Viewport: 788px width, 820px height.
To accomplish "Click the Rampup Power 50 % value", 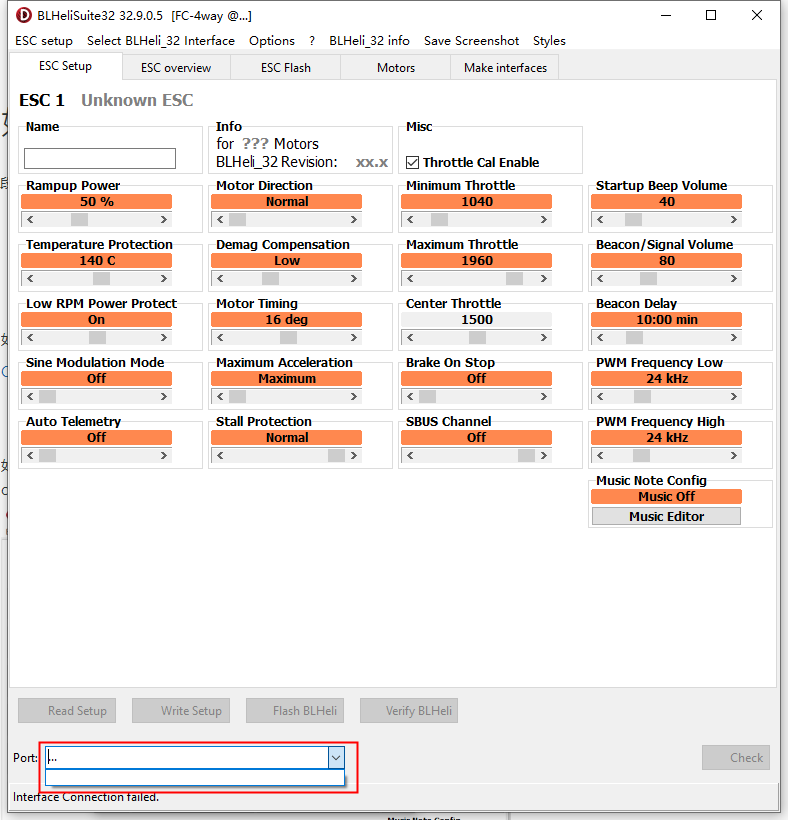I will click(97, 202).
